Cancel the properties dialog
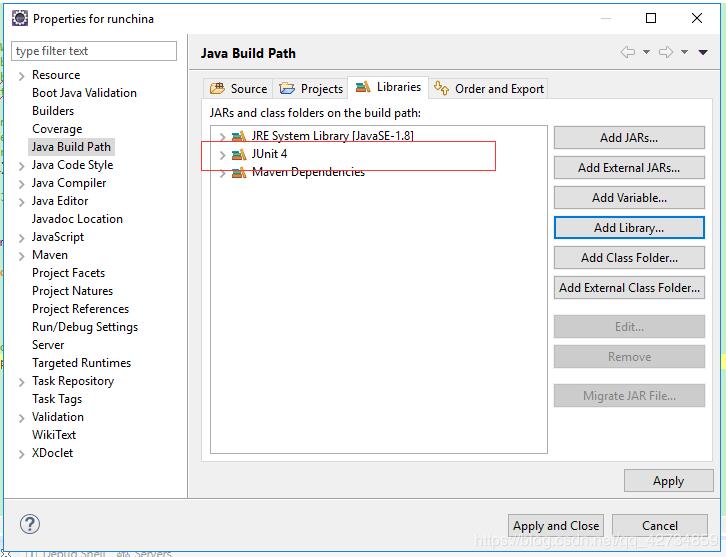This screenshot has height=557, width=726. coord(660,526)
